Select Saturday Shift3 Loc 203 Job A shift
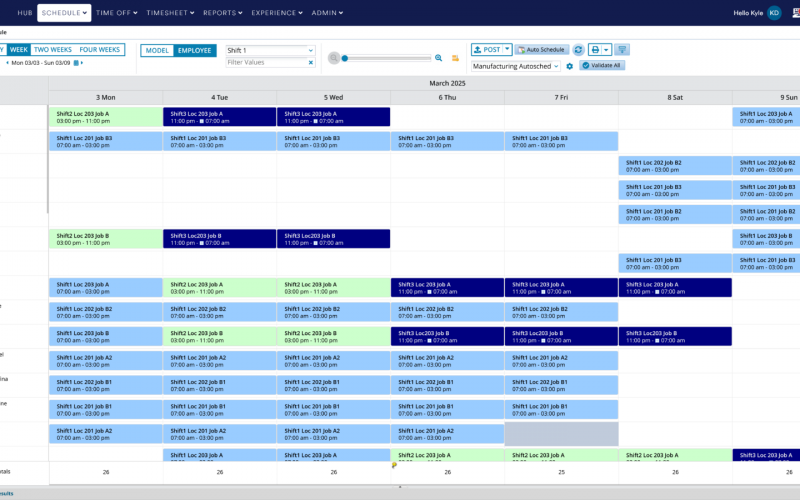 [x=675, y=288]
